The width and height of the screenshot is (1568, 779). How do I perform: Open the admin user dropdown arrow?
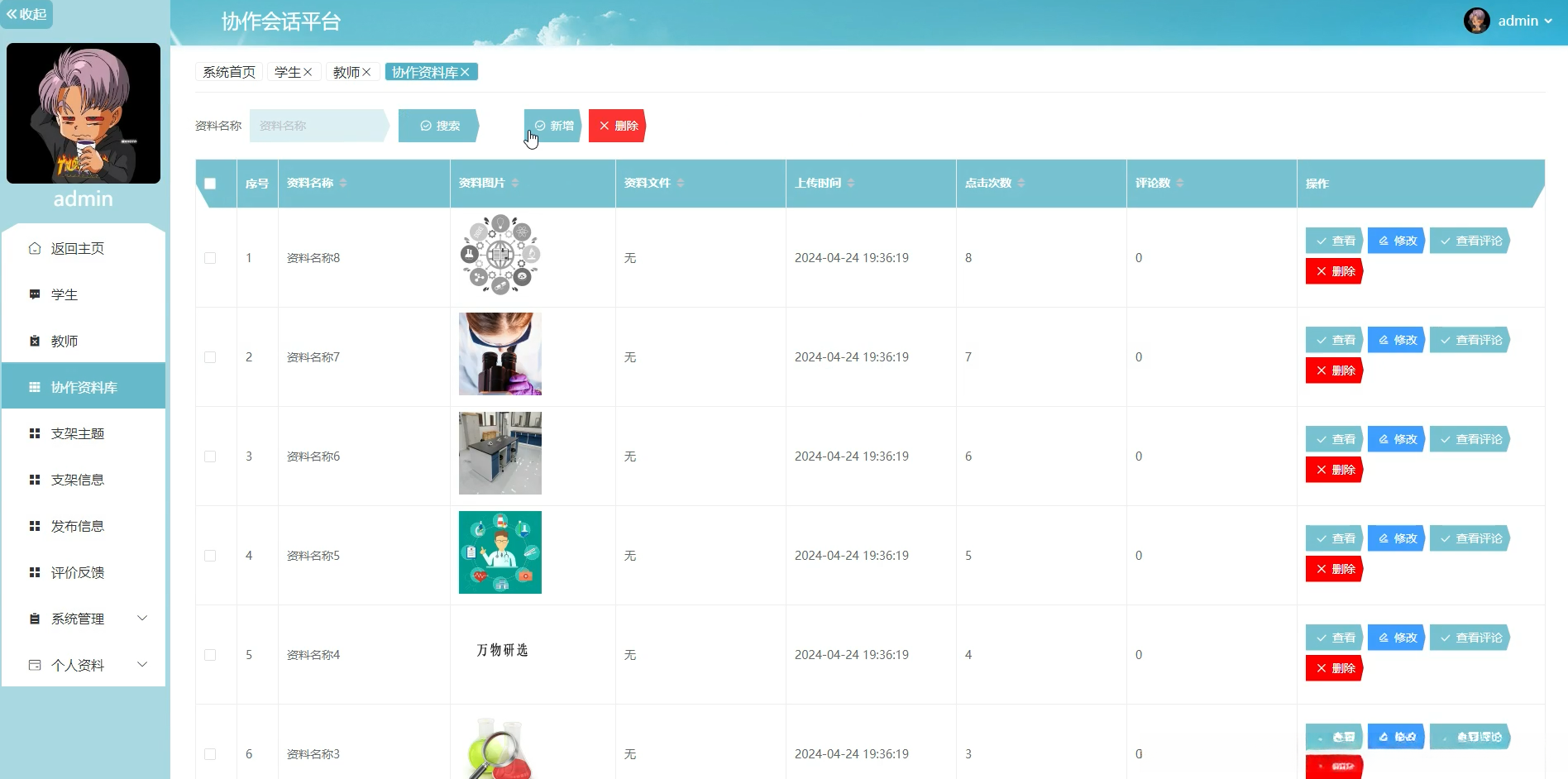[x=1548, y=21]
